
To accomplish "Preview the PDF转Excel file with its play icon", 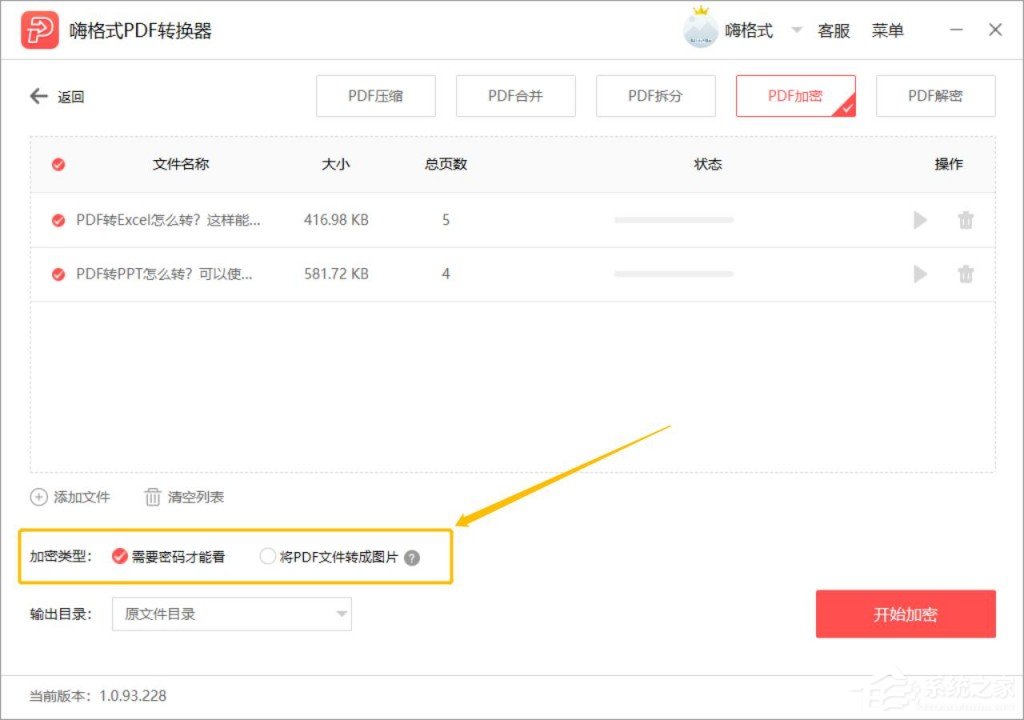I will [x=919, y=220].
